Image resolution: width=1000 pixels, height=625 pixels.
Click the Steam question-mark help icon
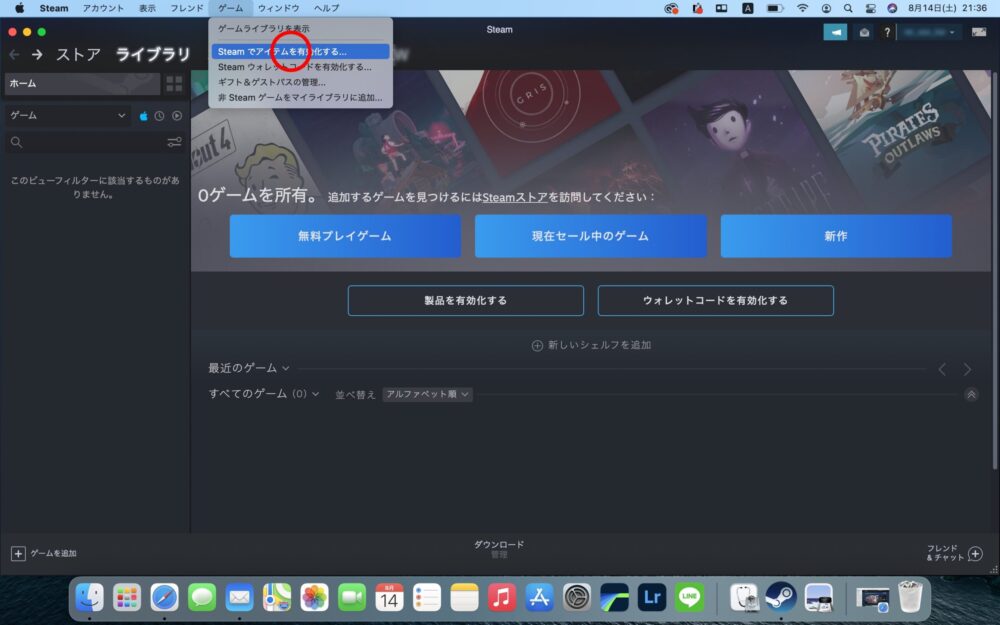pos(887,32)
